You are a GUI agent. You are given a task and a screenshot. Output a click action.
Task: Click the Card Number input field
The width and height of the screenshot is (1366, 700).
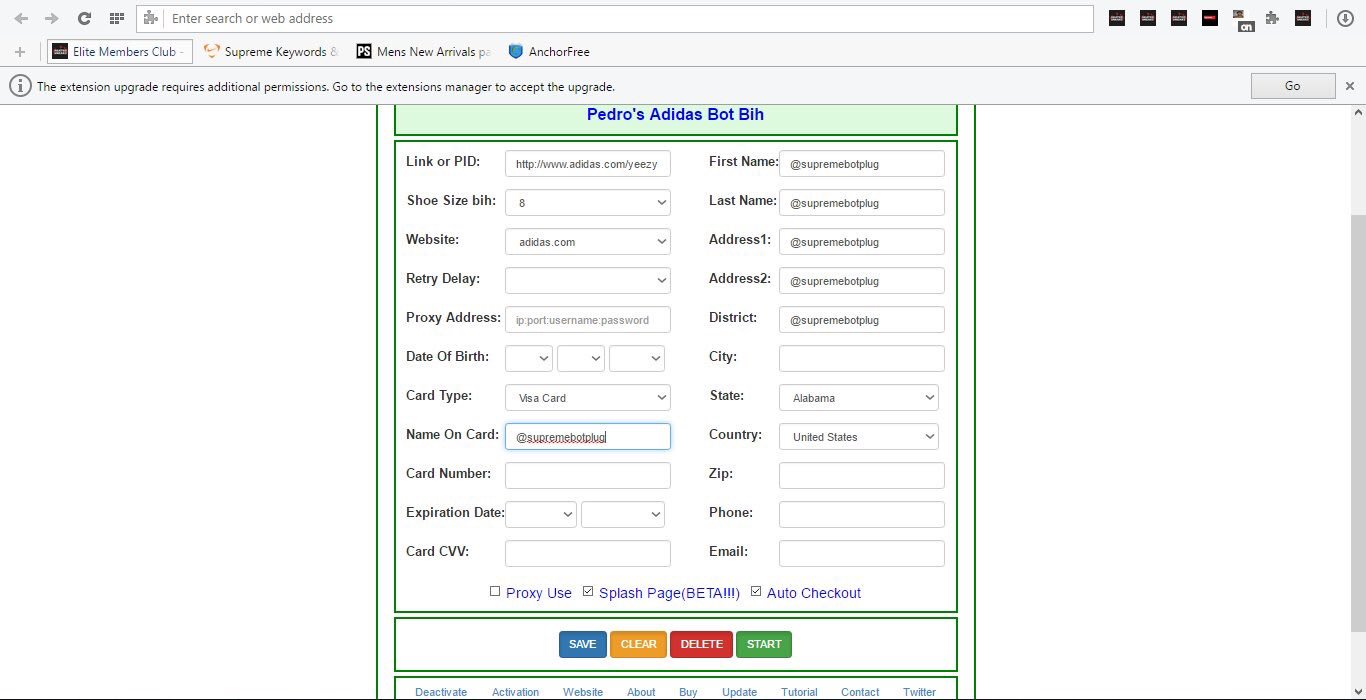click(588, 475)
